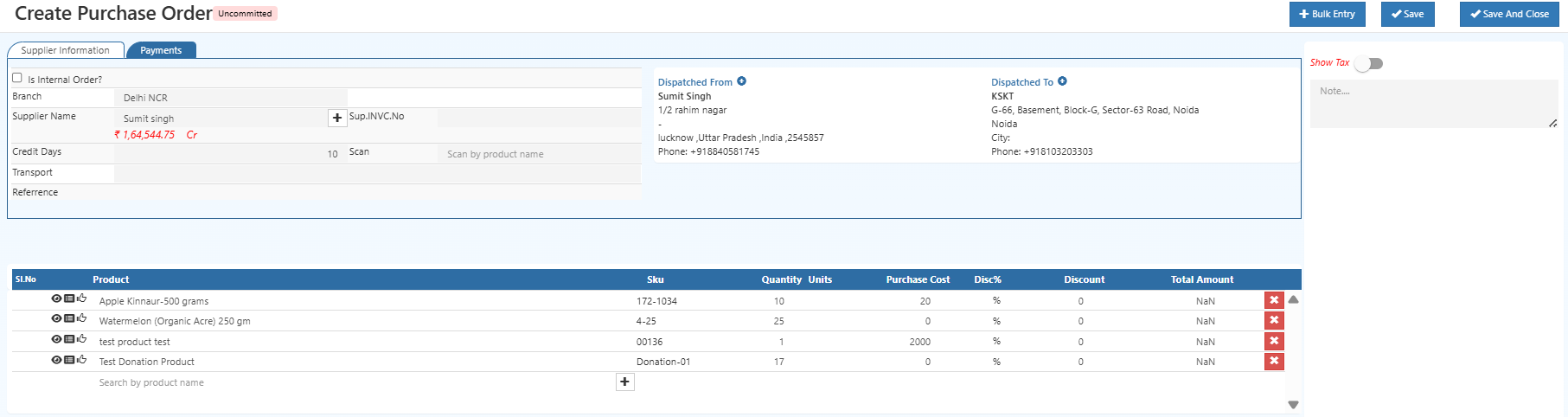1568x417 pixels.
Task: Click the Note text area
Action: pyautogui.click(x=1434, y=104)
